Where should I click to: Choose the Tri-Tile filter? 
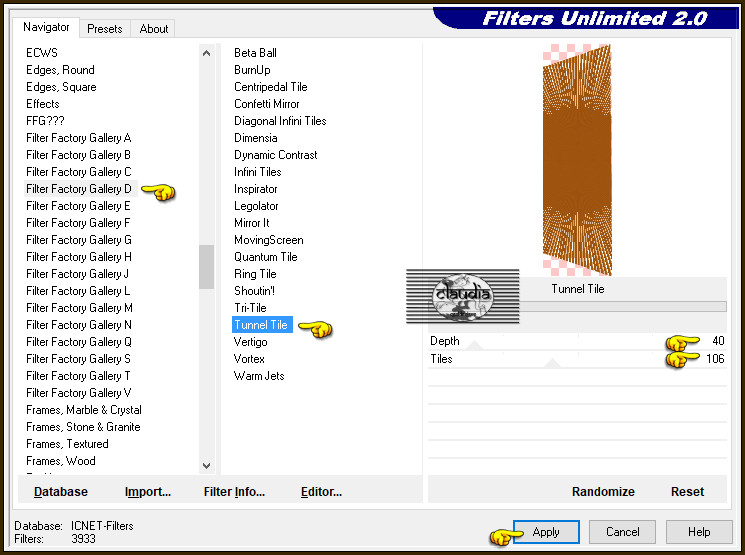pos(250,308)
